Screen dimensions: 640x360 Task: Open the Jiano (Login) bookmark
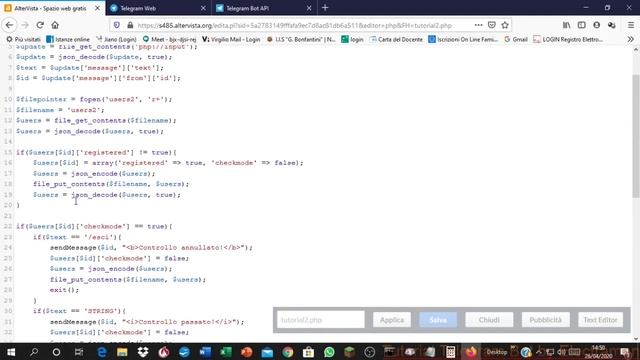tap(116, 39)
